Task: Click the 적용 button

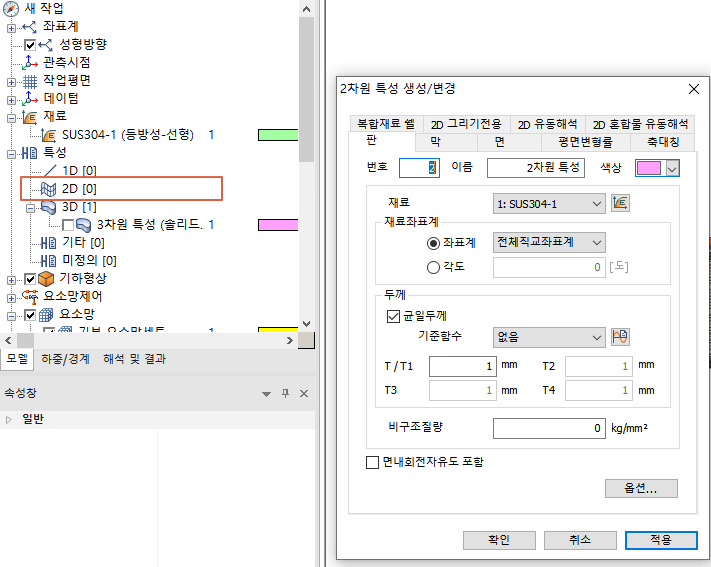Action: 661,540
